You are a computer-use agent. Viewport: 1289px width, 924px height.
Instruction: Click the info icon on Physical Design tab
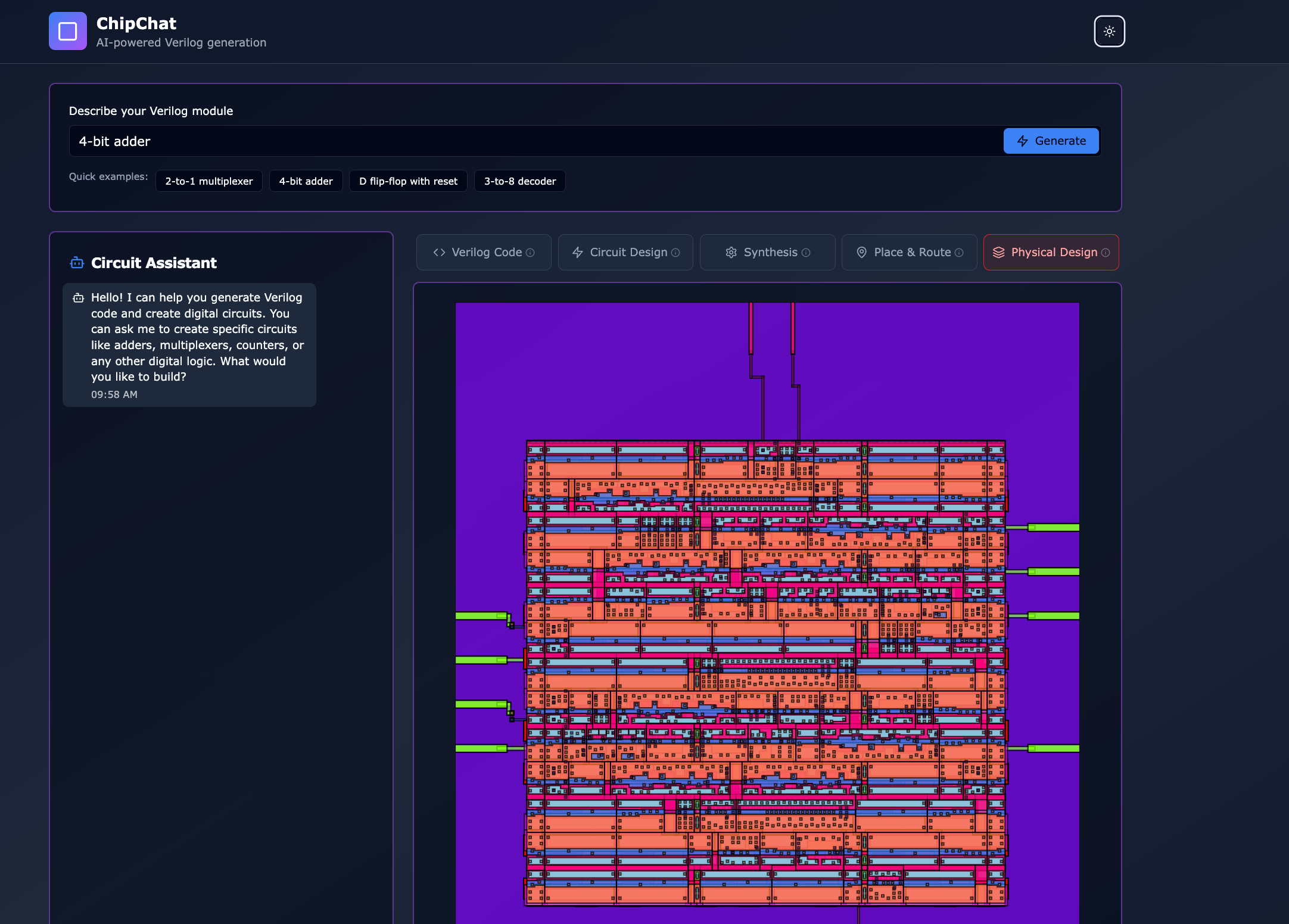tap(1106, 253)
